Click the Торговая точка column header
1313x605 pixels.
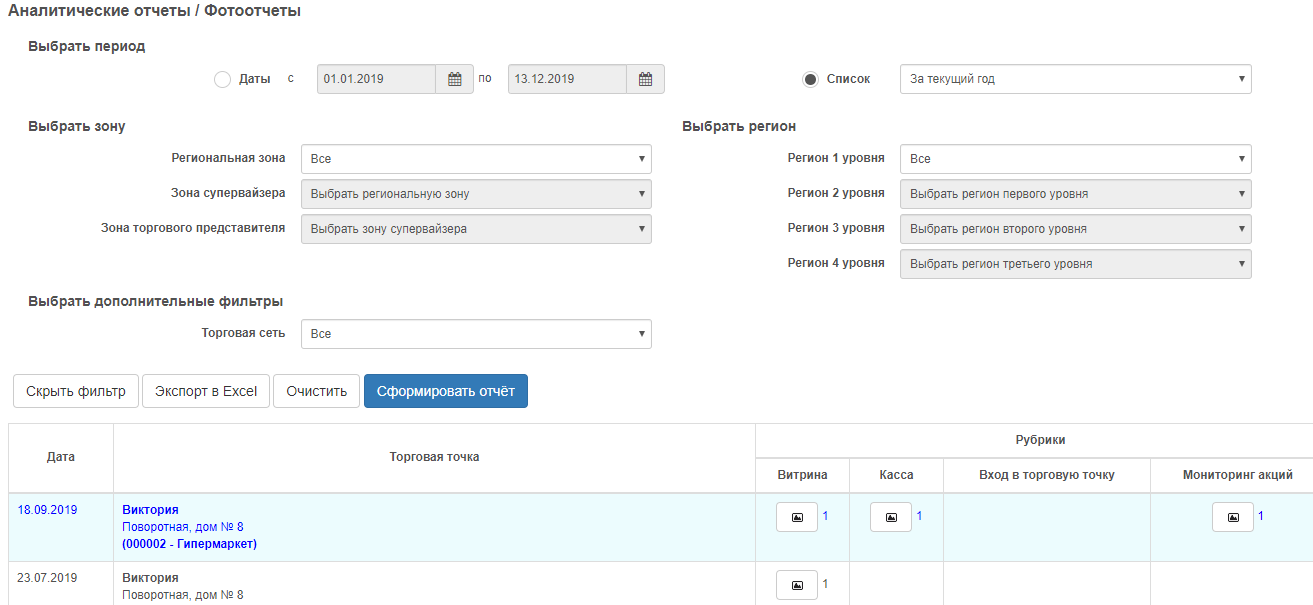coord(434,457)
